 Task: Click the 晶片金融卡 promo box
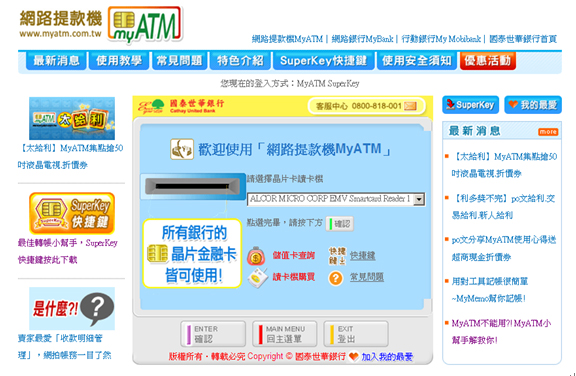click(192, 253)
